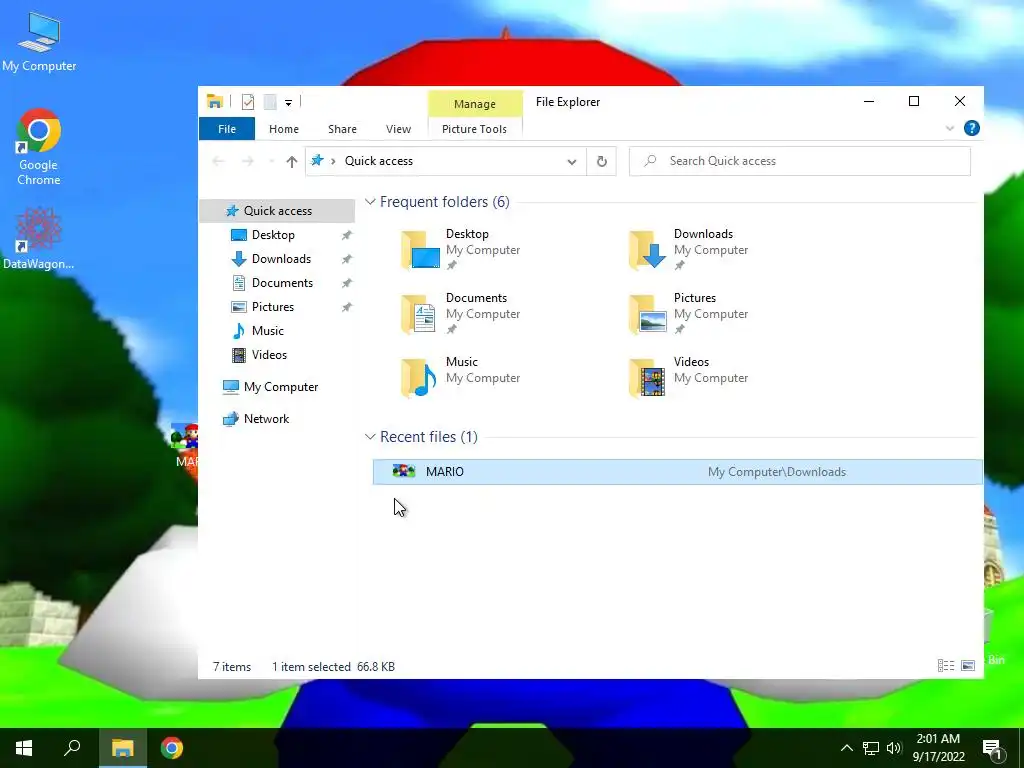Select My Computer in navigation pane
Screen dimensions: 1024x768
tap(281, 387)
